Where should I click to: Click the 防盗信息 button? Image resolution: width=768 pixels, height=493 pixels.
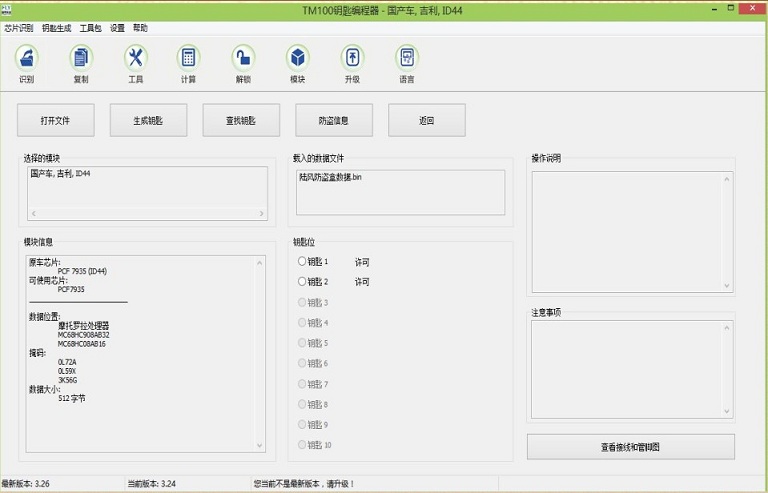[x=334, y=120]
